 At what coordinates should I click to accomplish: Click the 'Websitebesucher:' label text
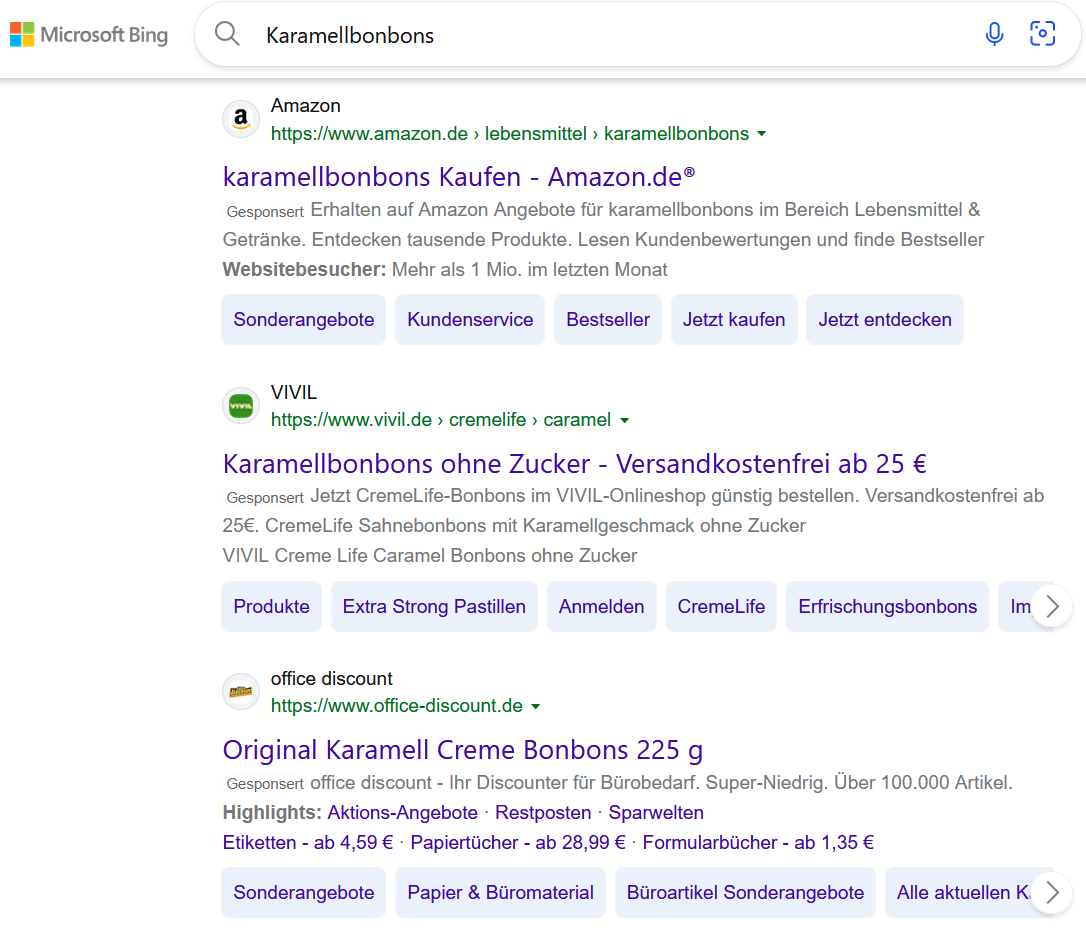[x=304, y=269]
